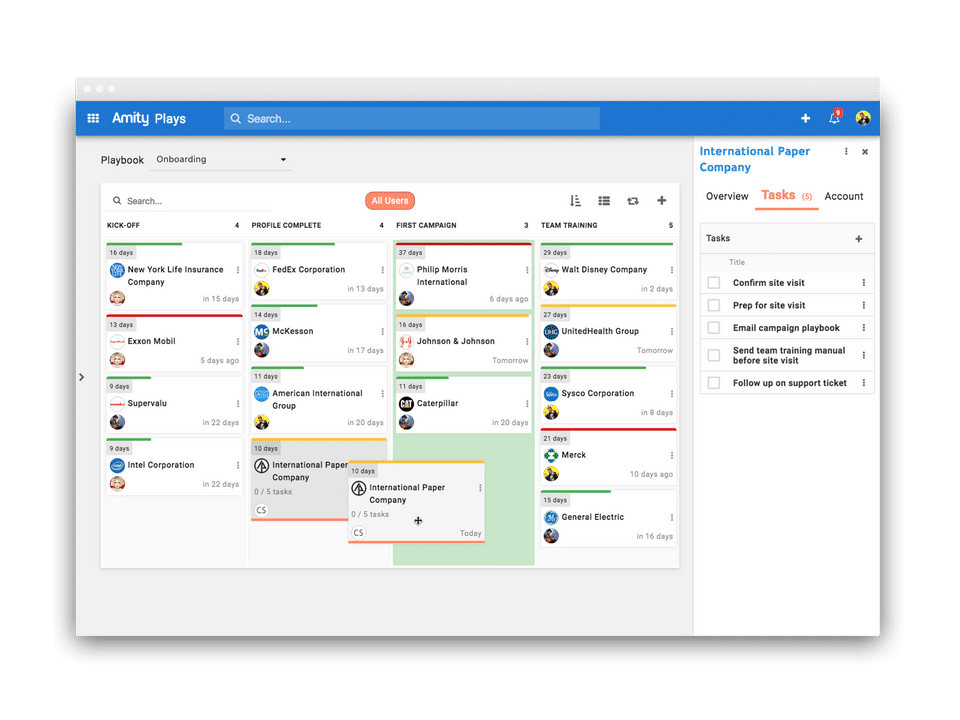Click the notifications bell icon
Screen dimensions: 960x720
pos(834,117)
